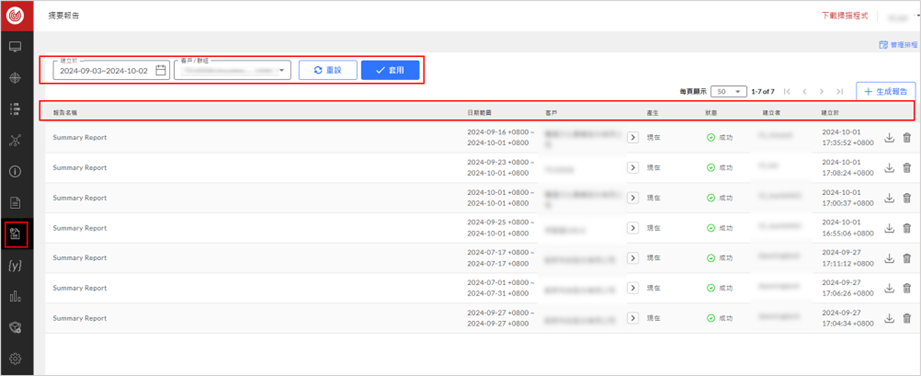The image size is (921, 376).
Task: Go to the first page of results
Action: coord(787,92)
